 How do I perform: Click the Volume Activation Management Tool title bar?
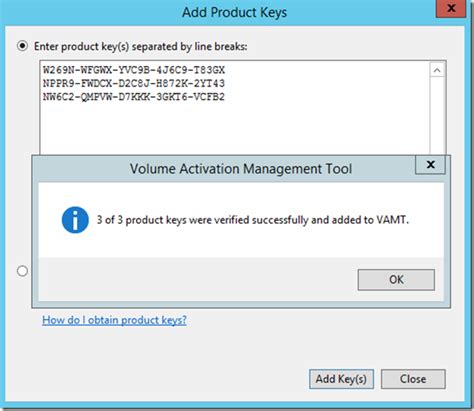(224, 169)
